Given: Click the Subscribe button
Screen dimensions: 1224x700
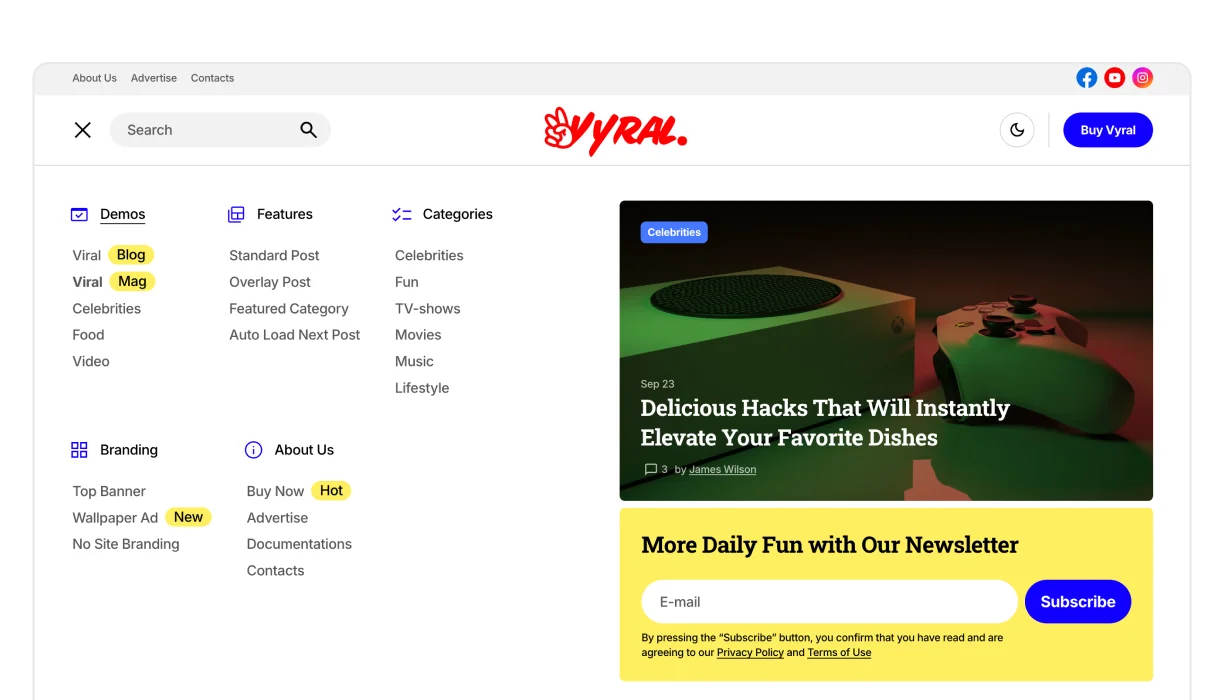Looking at the screenshot, I should coord(1078,602).
